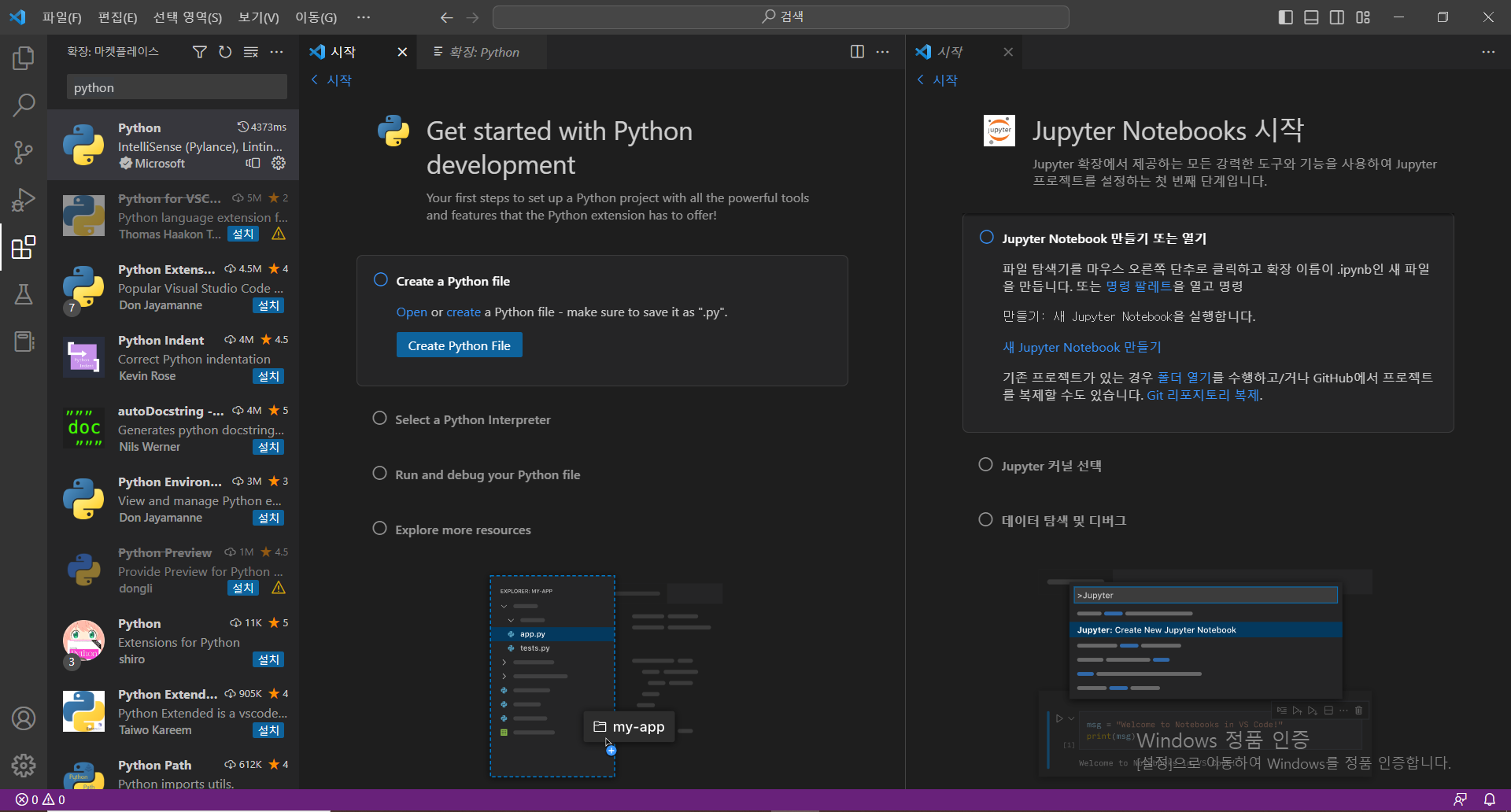Open the Testing flask view
This screenshot has height=812, width=1511.
24,294
